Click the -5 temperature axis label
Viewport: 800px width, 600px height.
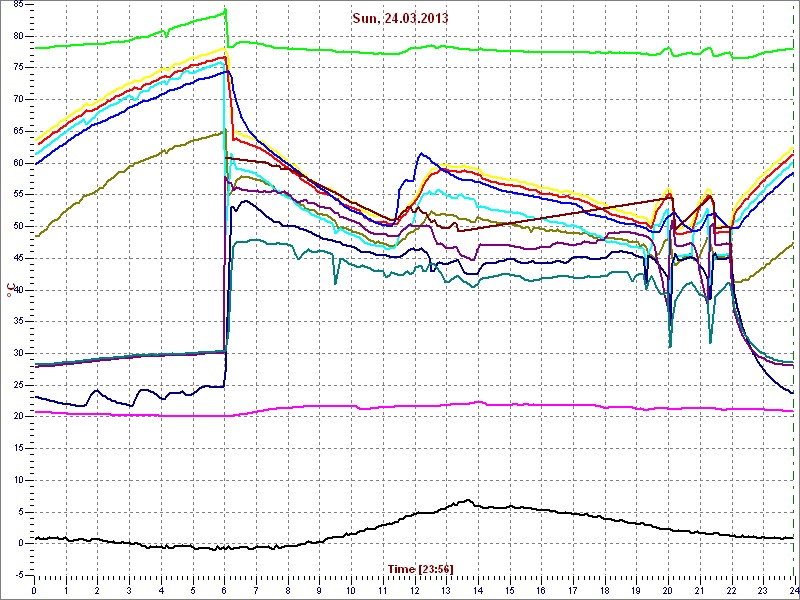[x=19, y=575]
